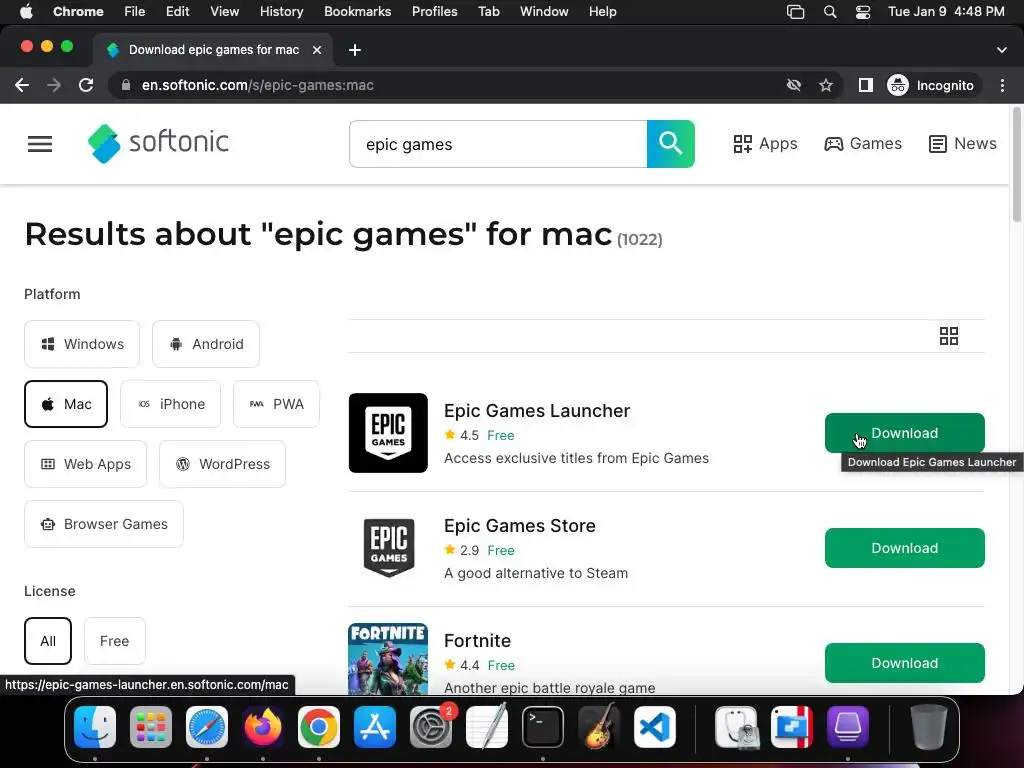The image size is (1024, 768).
Task: Open the Profiles menu
Action: pos(434,11)
